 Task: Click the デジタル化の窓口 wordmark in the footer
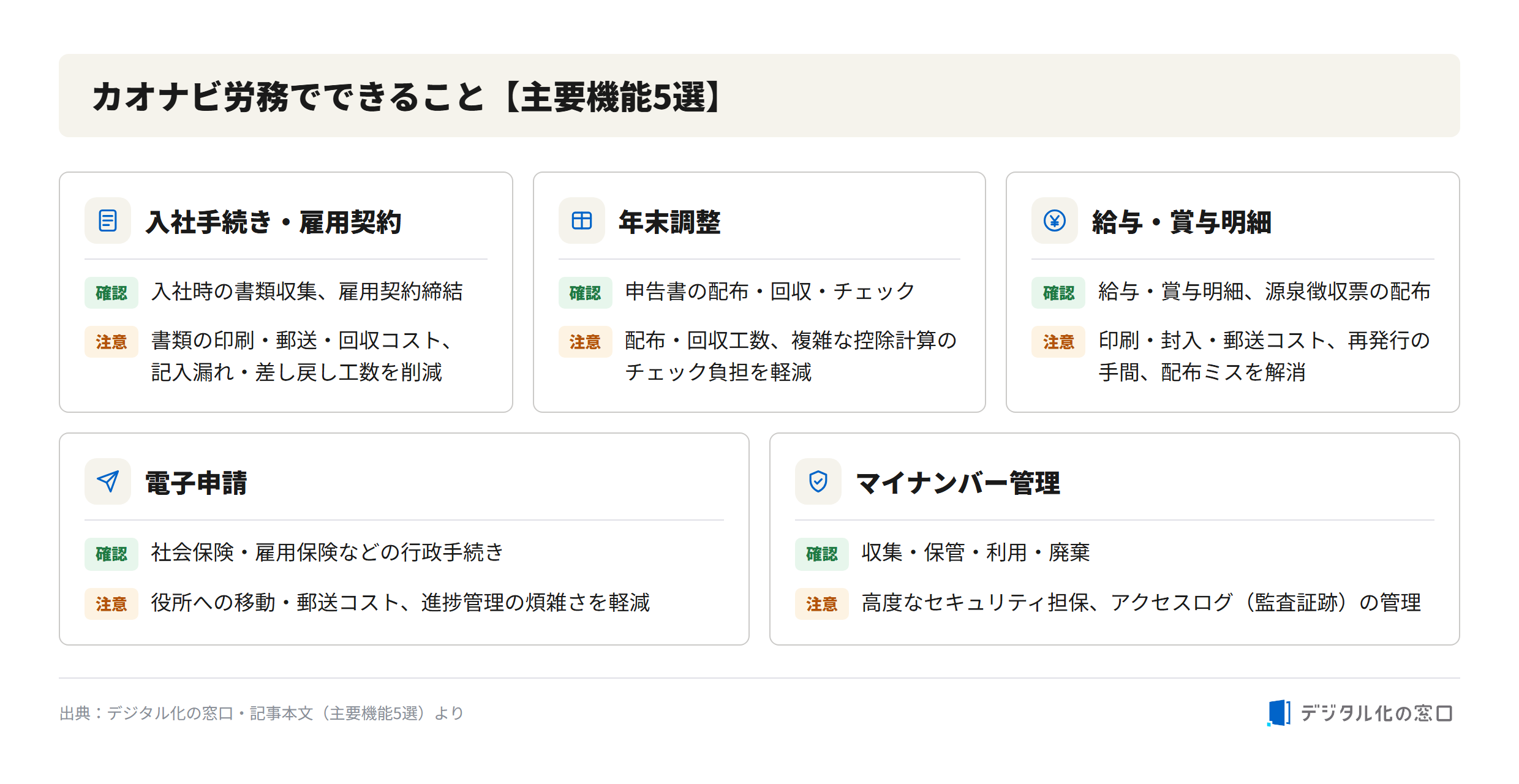click(x=1377, y=713)
